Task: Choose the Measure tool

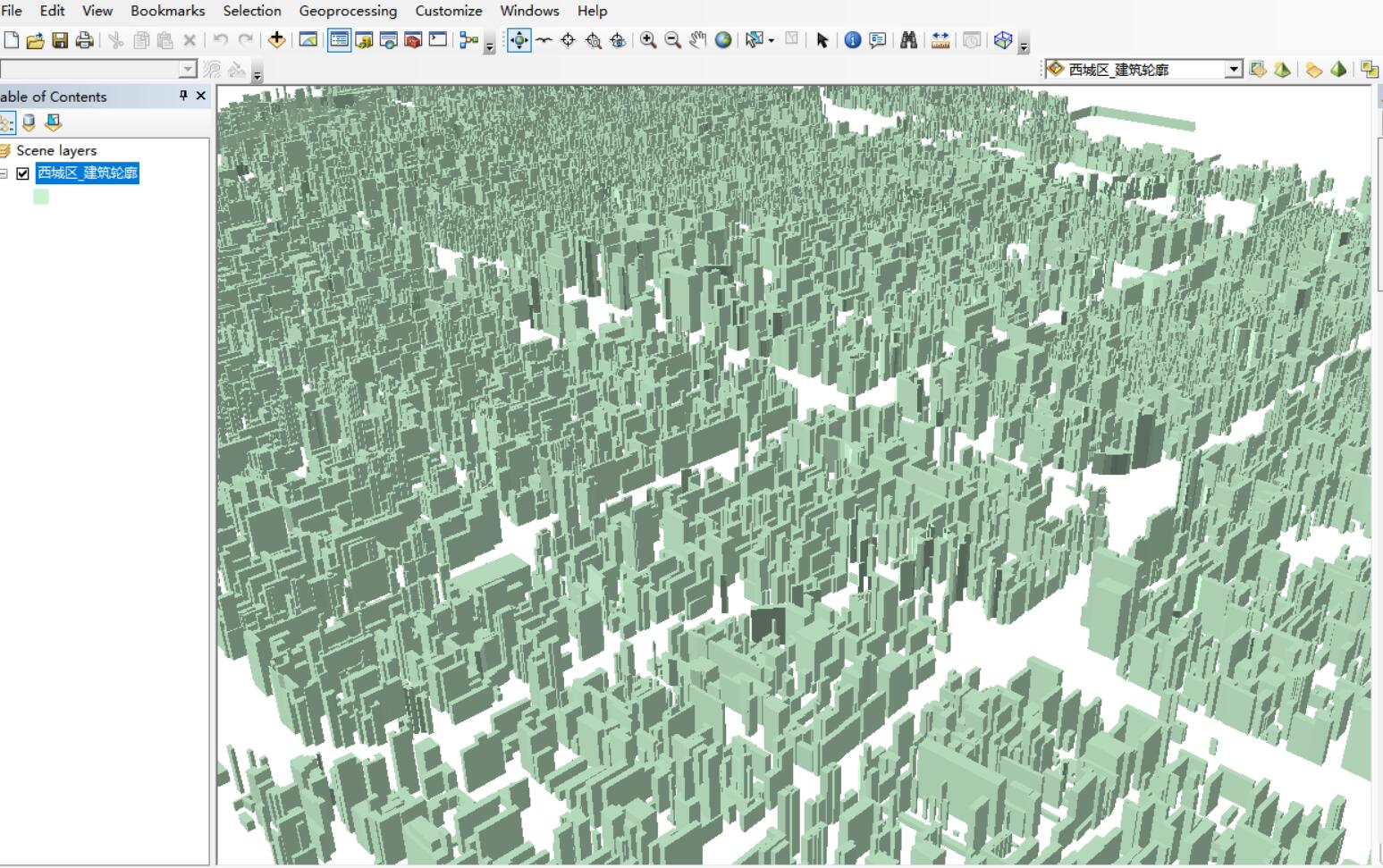Action: (x=940, y=40)
